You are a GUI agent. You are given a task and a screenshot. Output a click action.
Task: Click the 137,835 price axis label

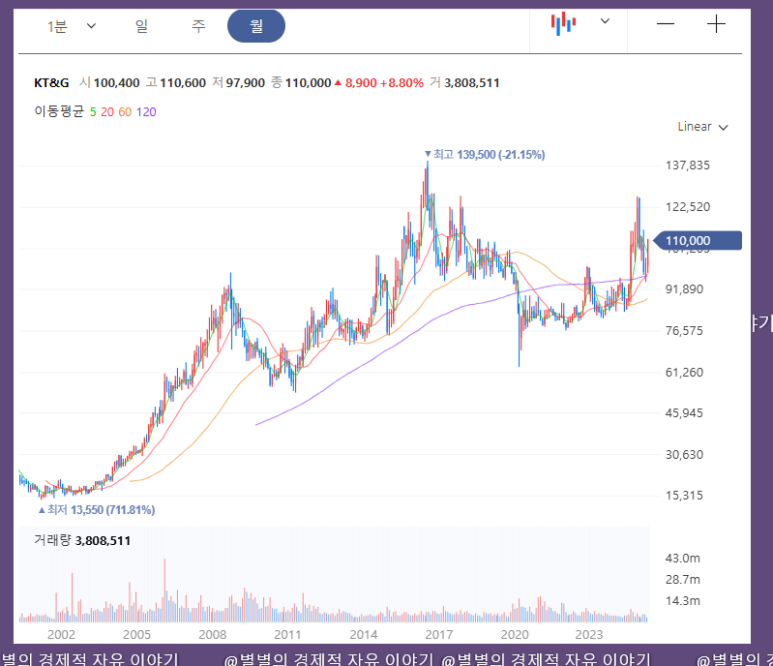click(687, 165)
